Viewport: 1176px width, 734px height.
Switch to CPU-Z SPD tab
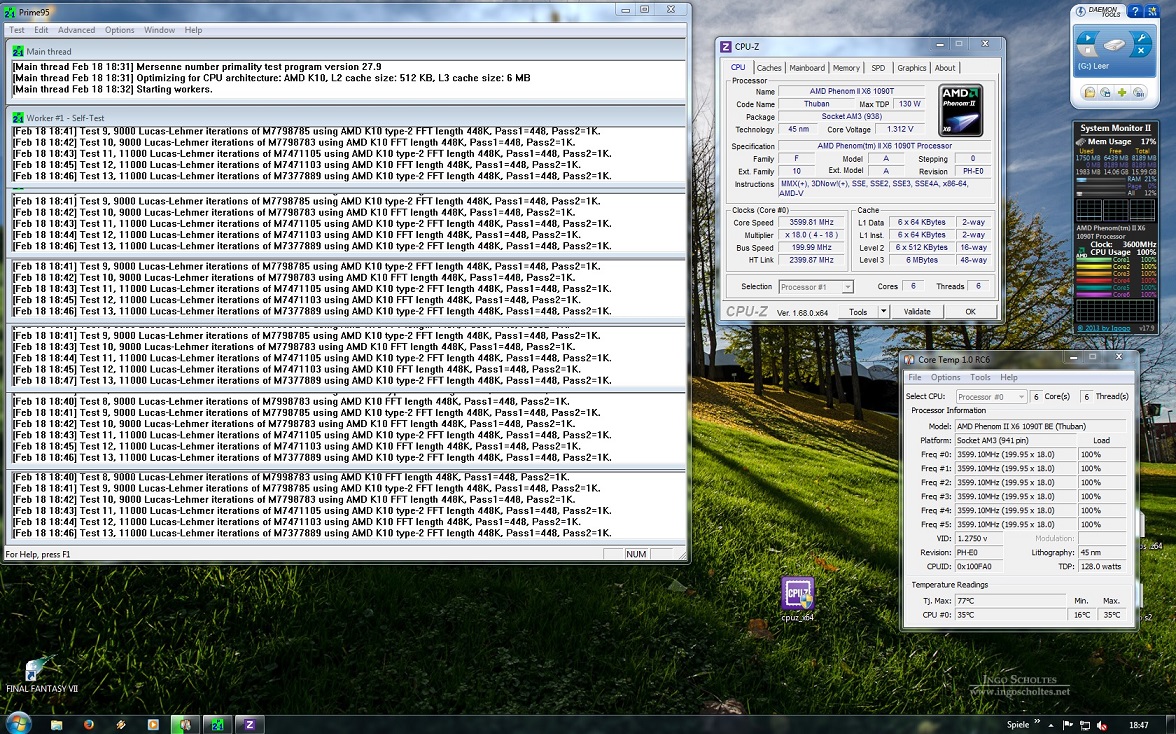coord(878,67)
